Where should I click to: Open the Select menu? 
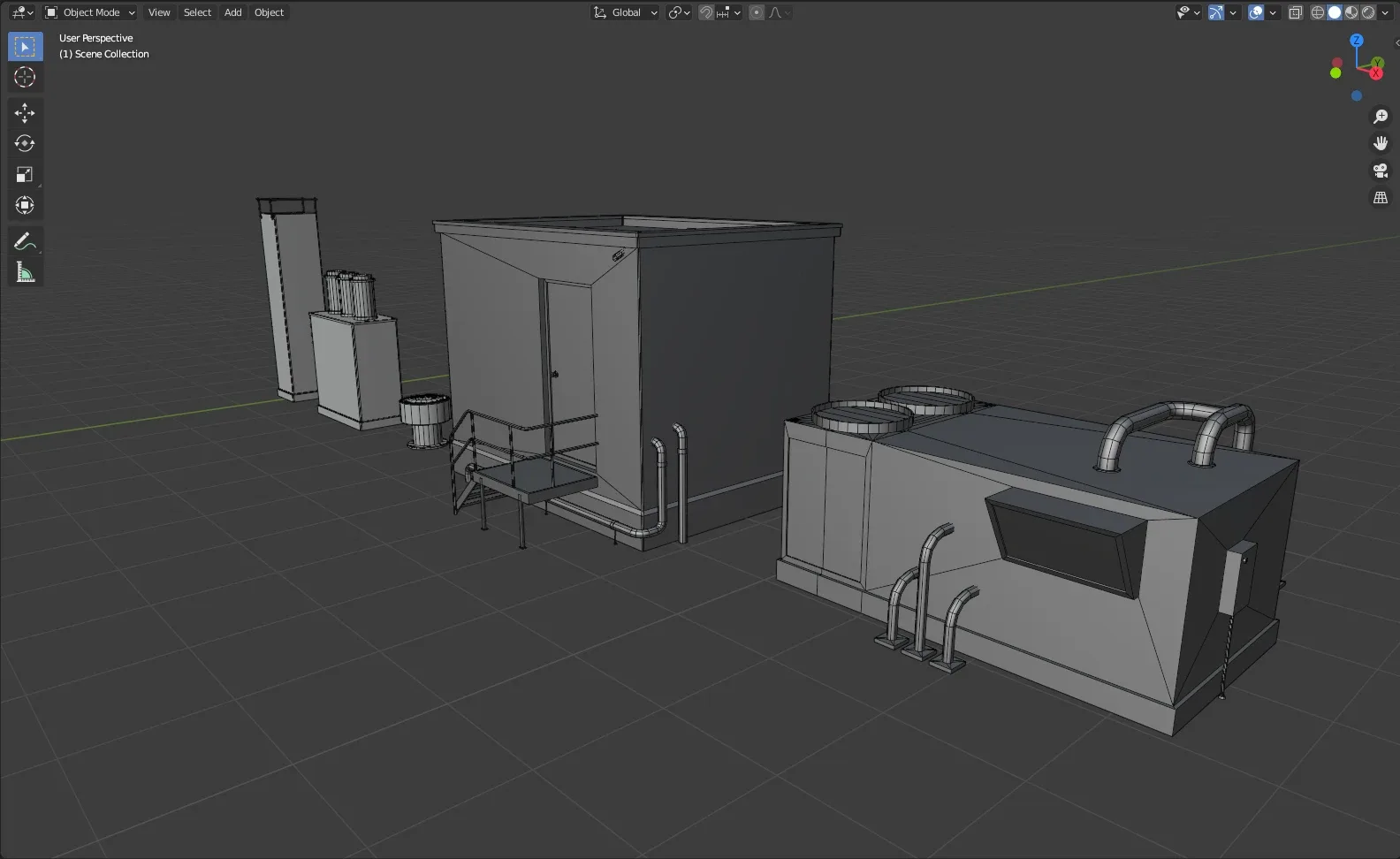coord(197,12)
